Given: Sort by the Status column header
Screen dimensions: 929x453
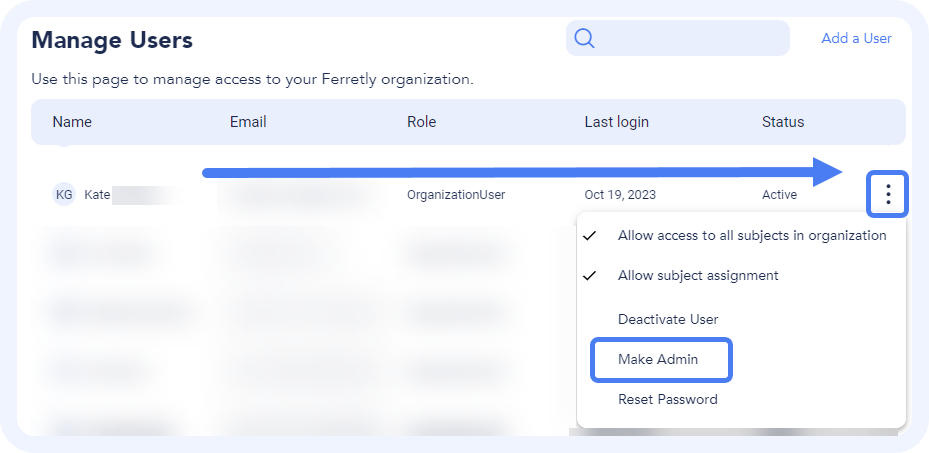Looking at the screenshot, I should point(783,123).
